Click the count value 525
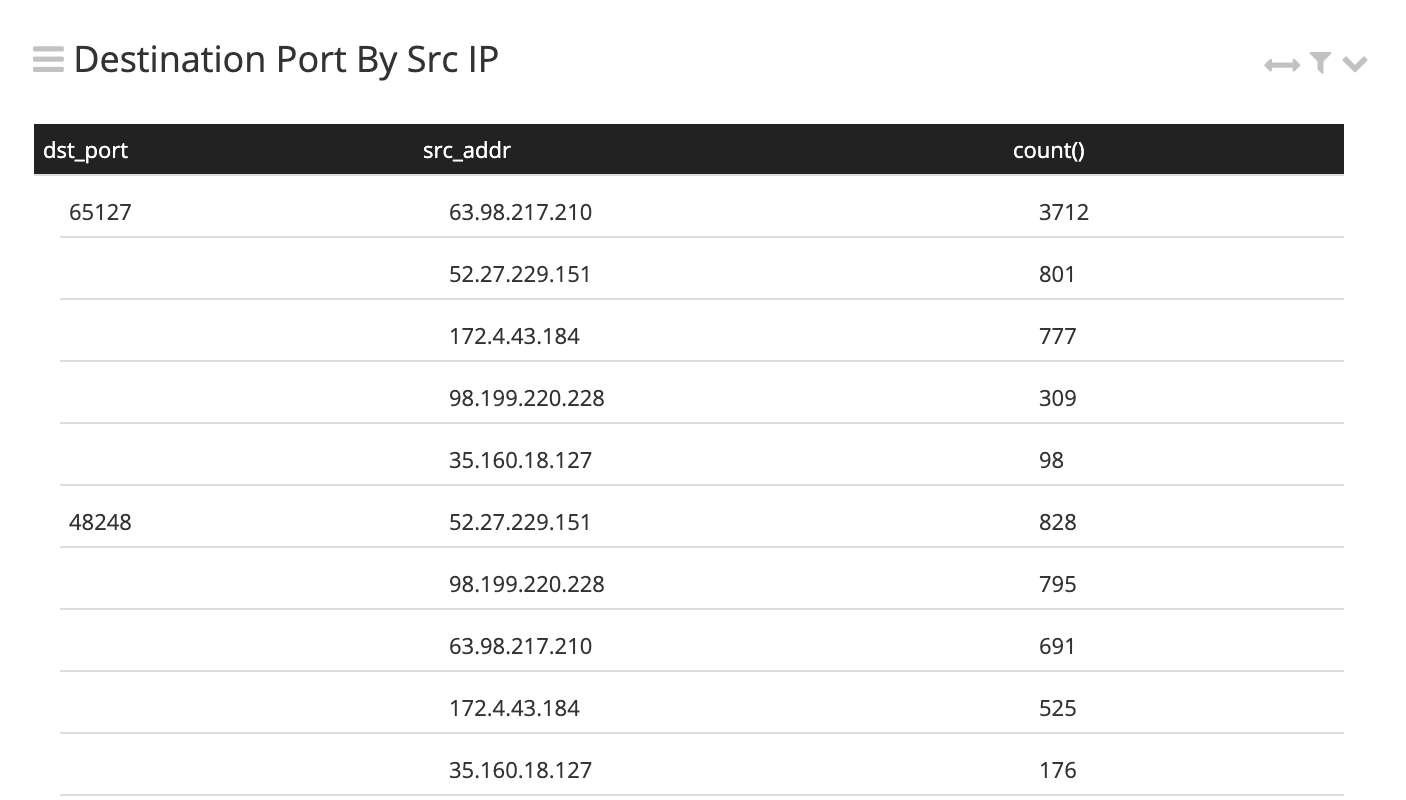 1057,708
